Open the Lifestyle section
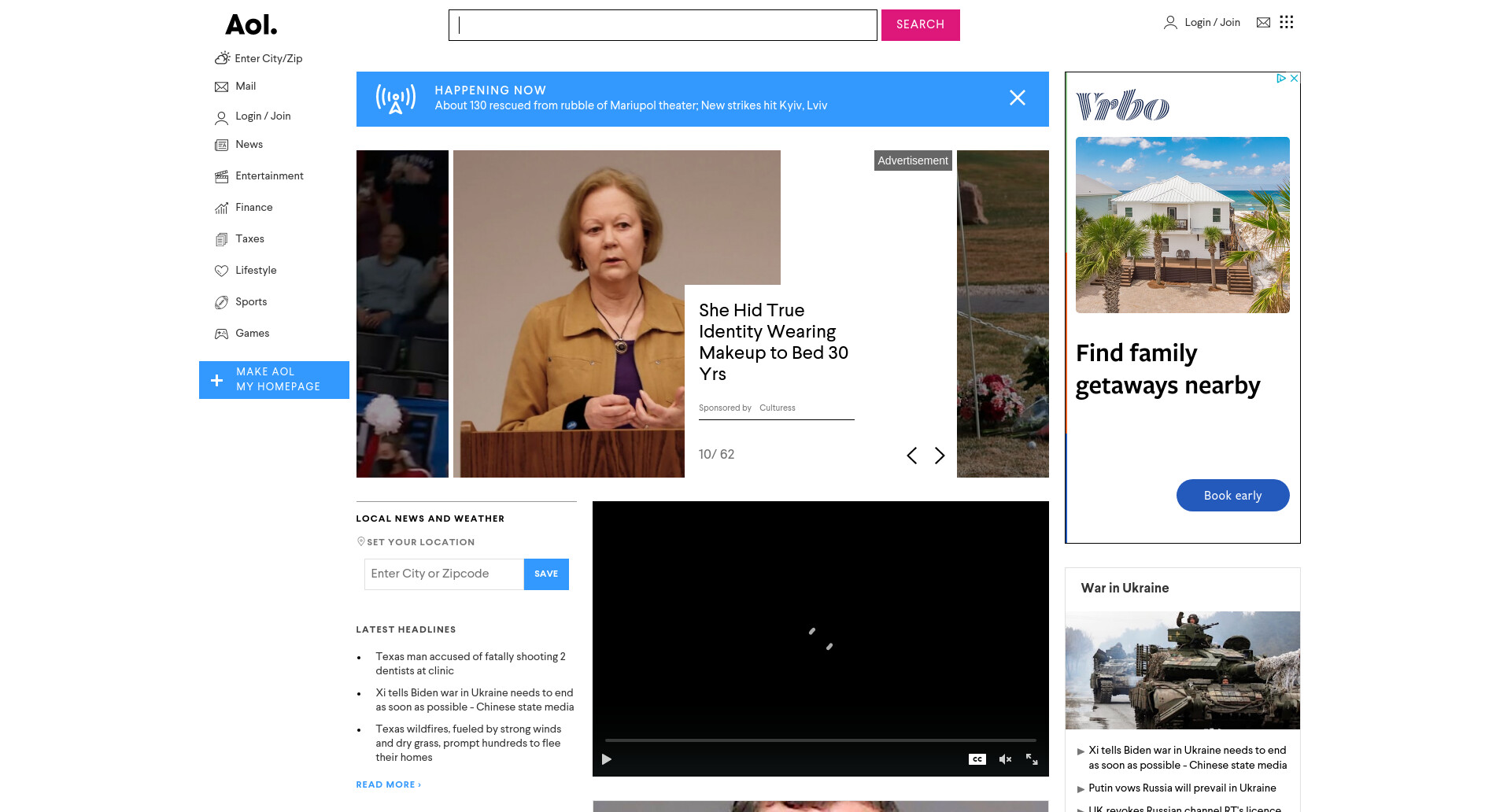 coord(256,271)
